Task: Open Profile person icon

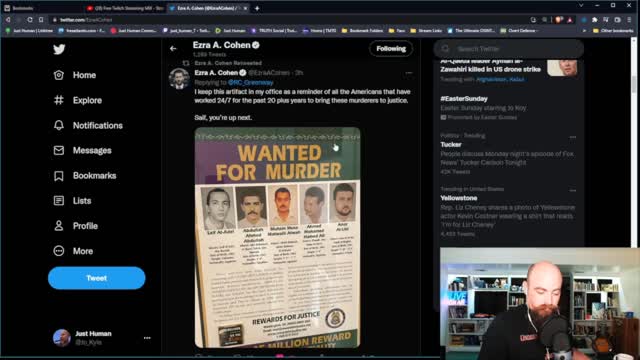Action: [59, 226]
